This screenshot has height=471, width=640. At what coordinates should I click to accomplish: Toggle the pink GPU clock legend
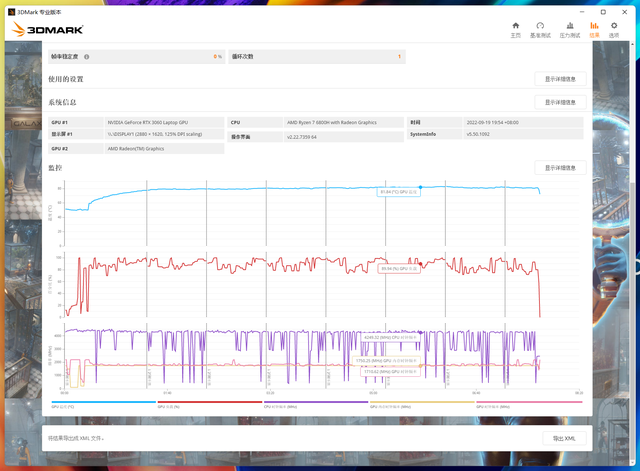pyautogui.click(x=529, y=404)
